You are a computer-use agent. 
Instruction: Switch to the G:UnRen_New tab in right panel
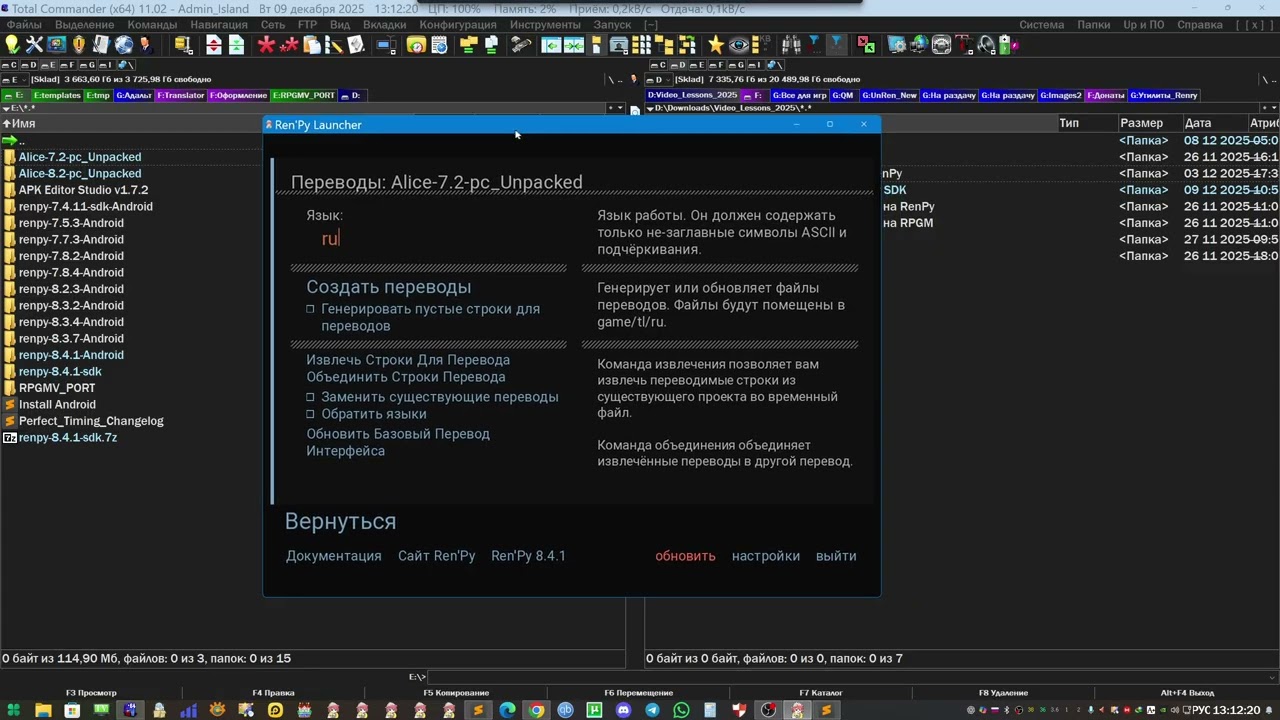pos(888,95)
